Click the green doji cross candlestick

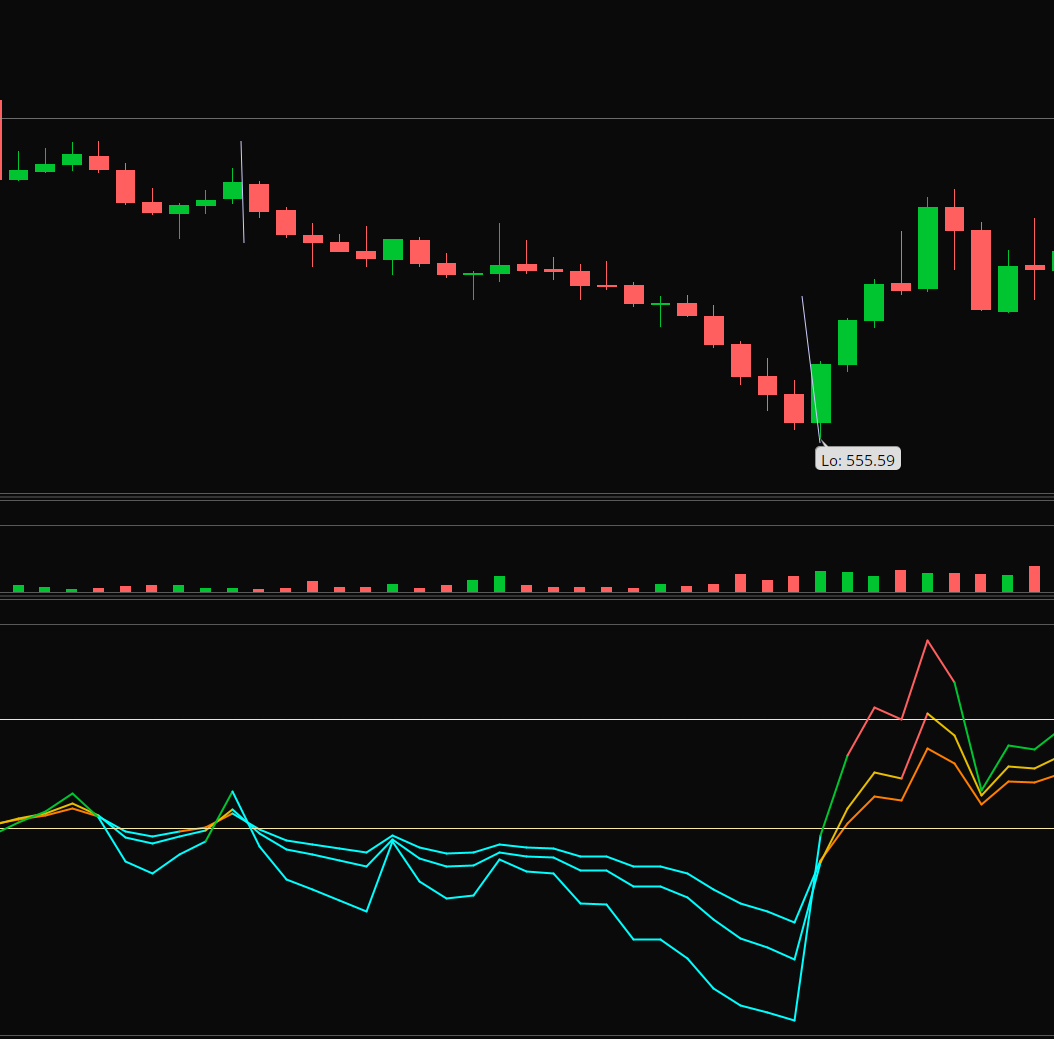coord(660,303)
